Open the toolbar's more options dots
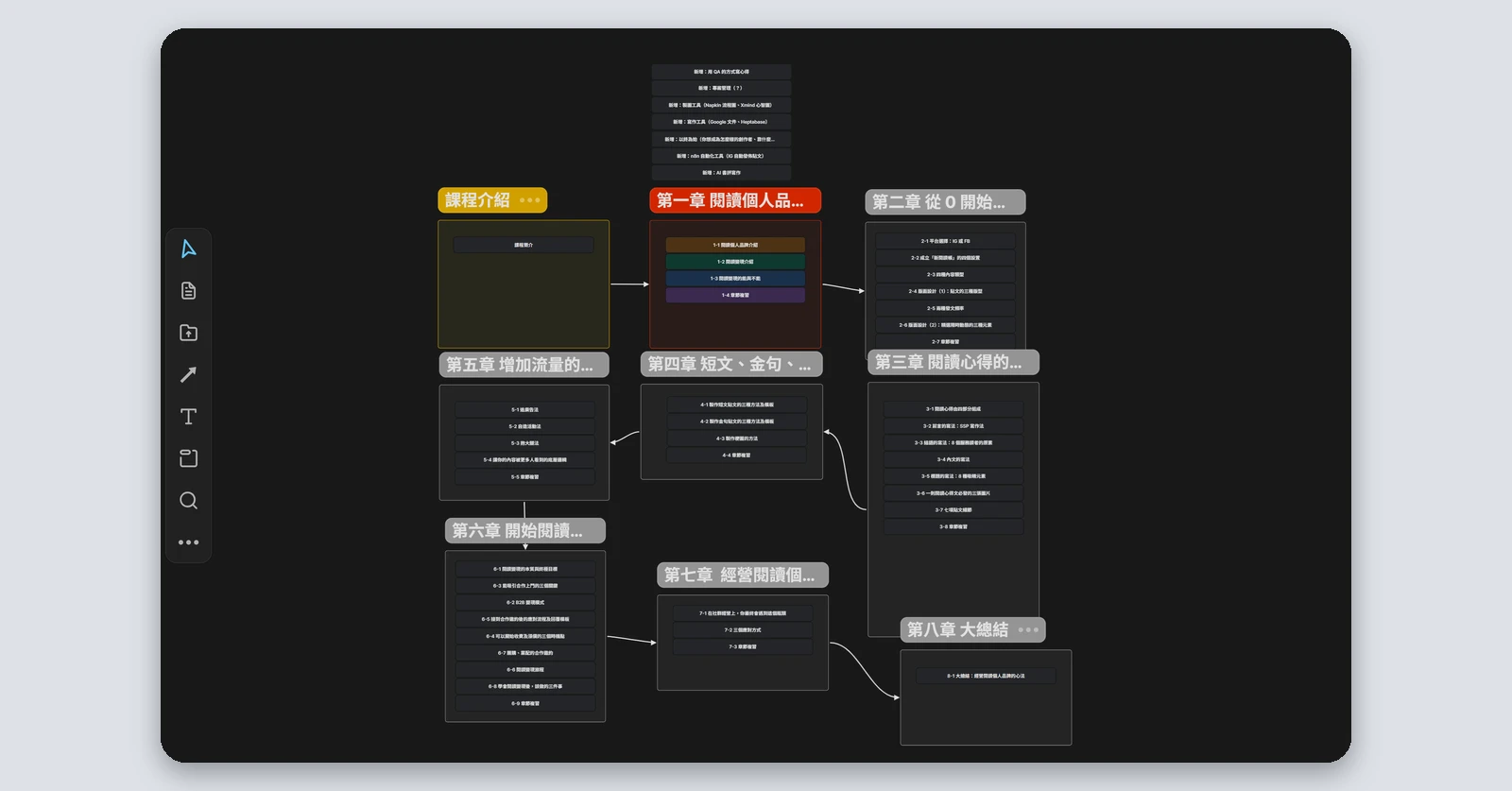 pos(188,542)
